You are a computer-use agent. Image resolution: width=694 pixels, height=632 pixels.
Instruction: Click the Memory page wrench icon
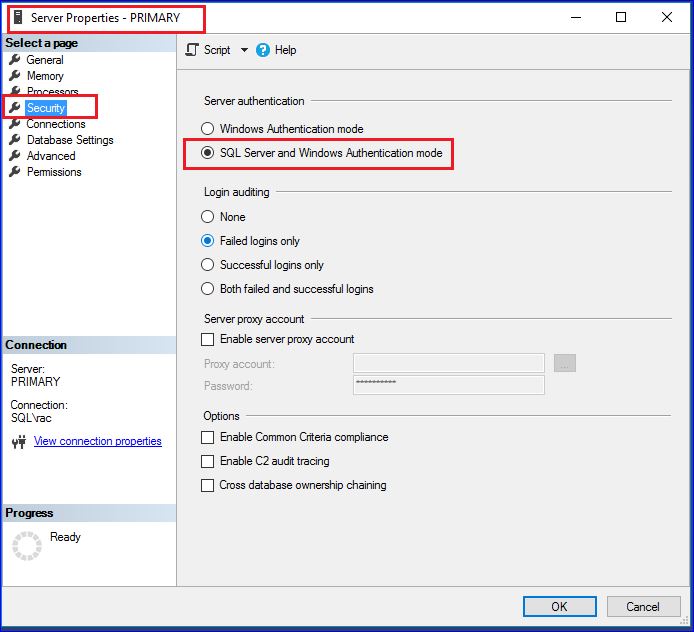point(15,76)
